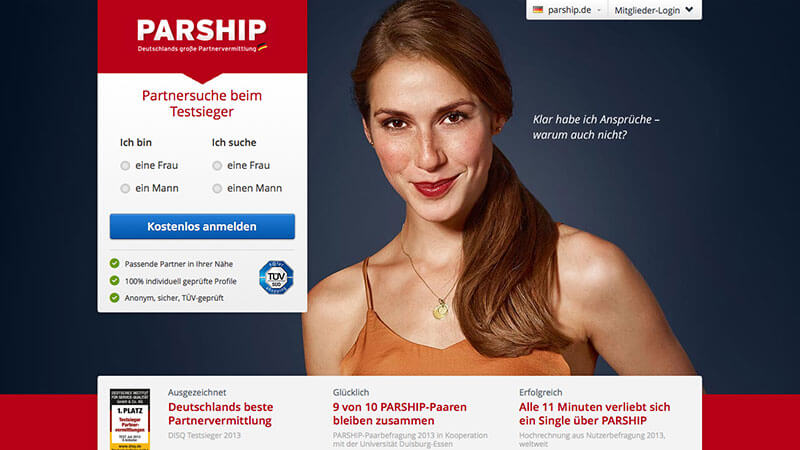This screenshot has height=450, width=800.
Task: Open '9 von 10 PARSHIP-Paaren bleiben zusammen'
Action: [399, 414]
